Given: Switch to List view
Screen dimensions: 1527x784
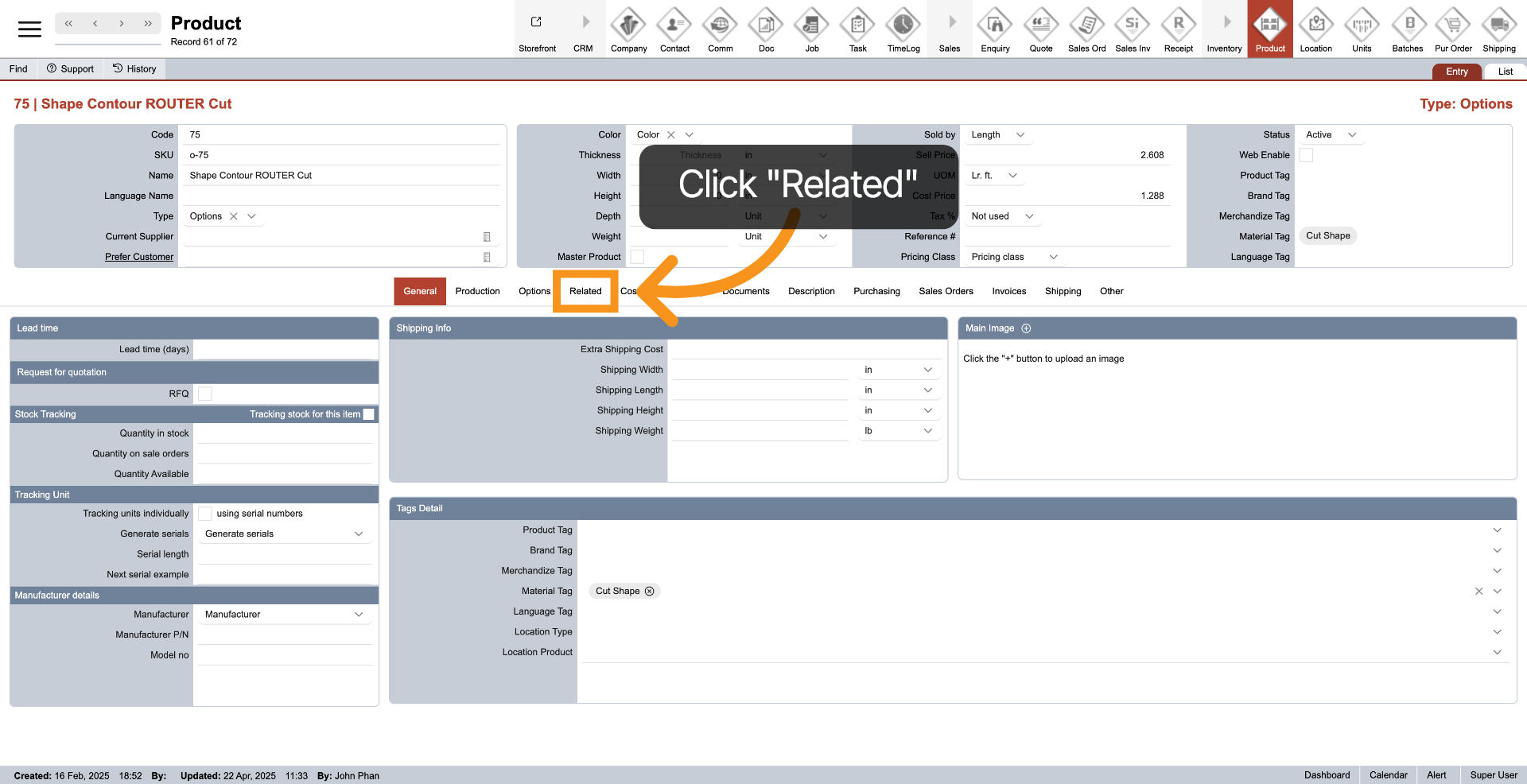Looking at the screenshot, I should tap(1505, 72).
